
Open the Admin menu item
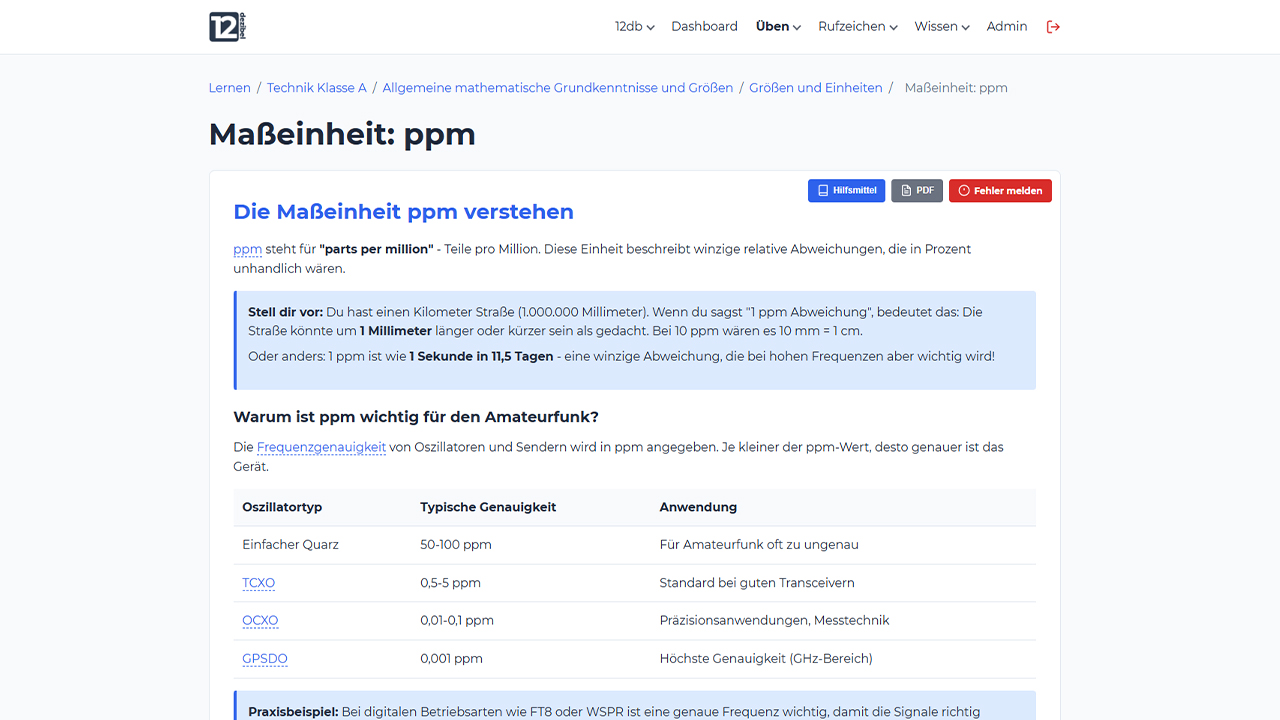pos(1006,27)
